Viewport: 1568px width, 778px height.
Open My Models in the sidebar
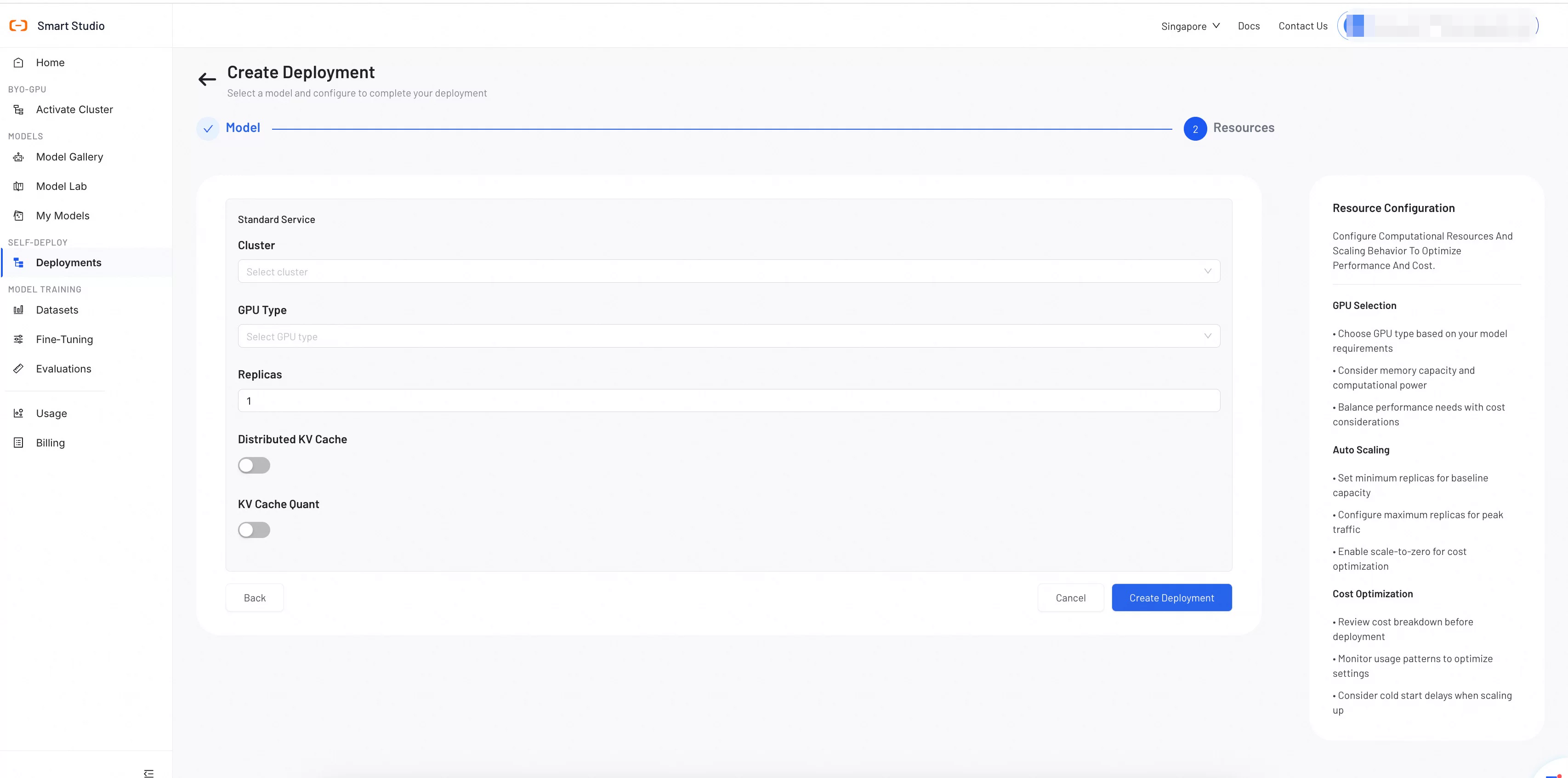[x=86, y=216]
